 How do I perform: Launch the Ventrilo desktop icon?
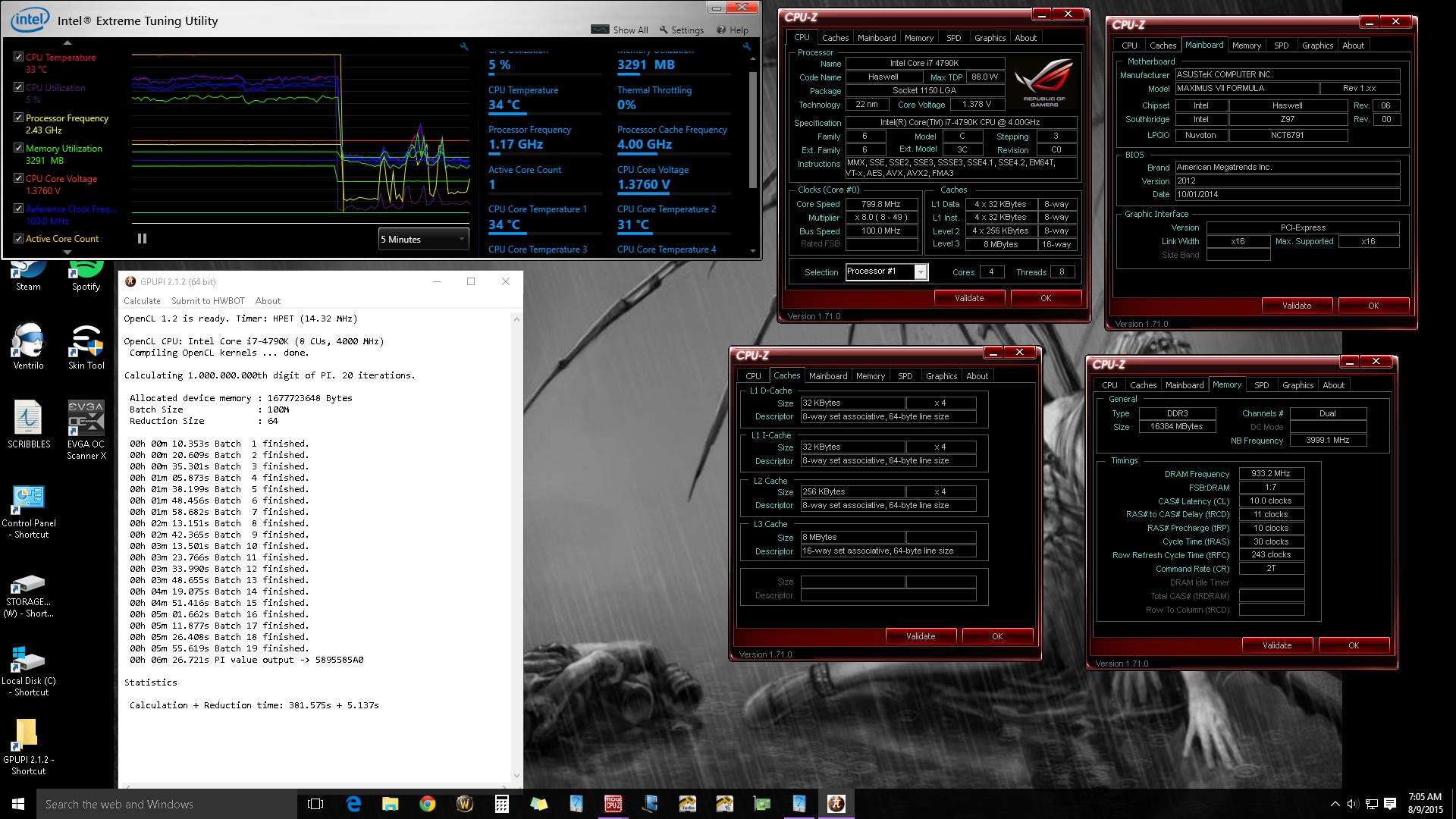(28, 346)
